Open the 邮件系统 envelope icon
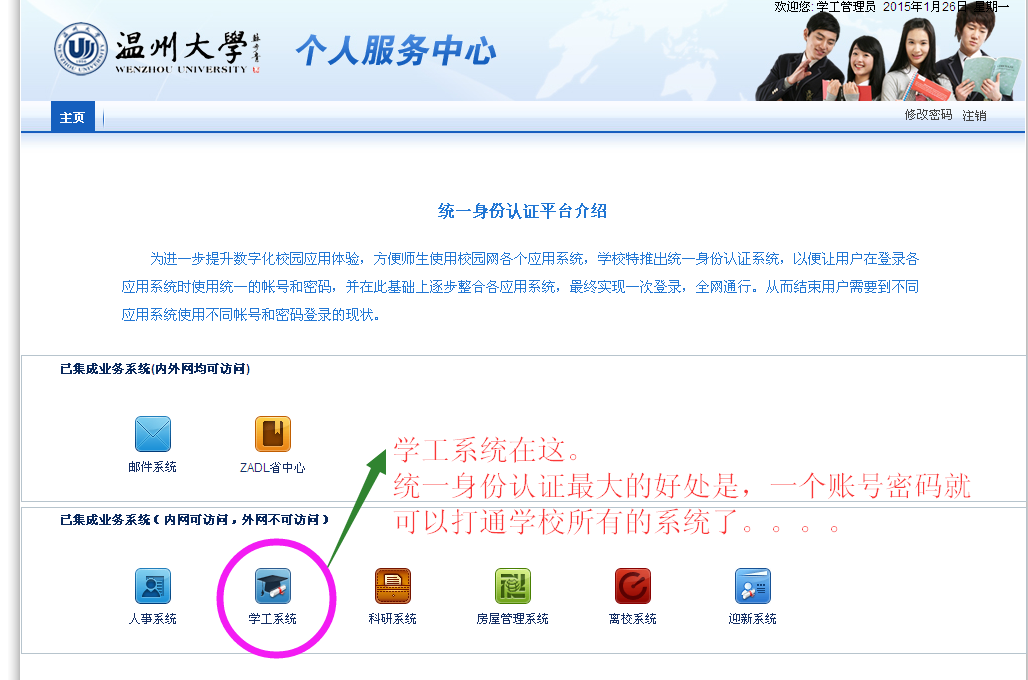This screenshot has height=680, width=1028. click(x=153, y=434)
